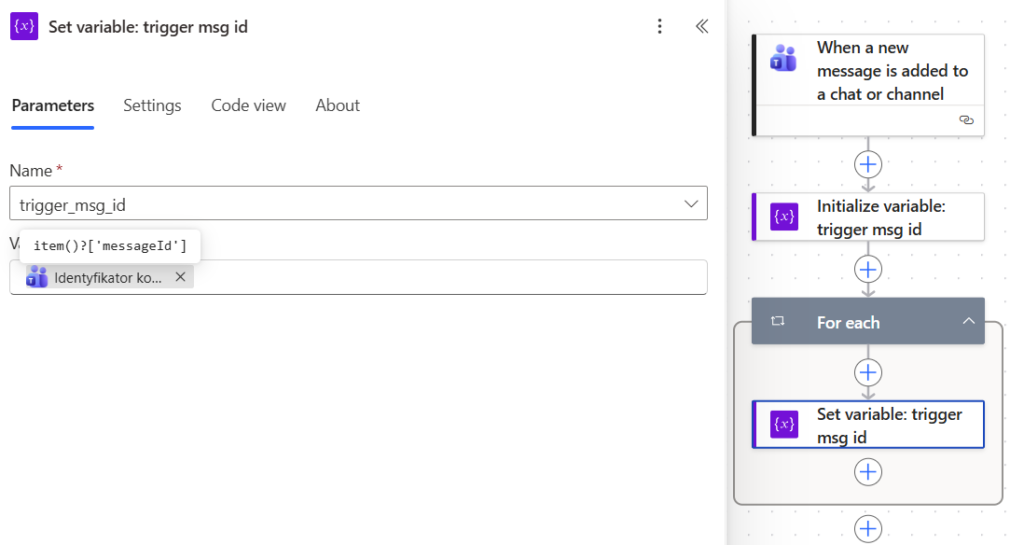Select the Teams trigger card in flow

coord(869,85)
